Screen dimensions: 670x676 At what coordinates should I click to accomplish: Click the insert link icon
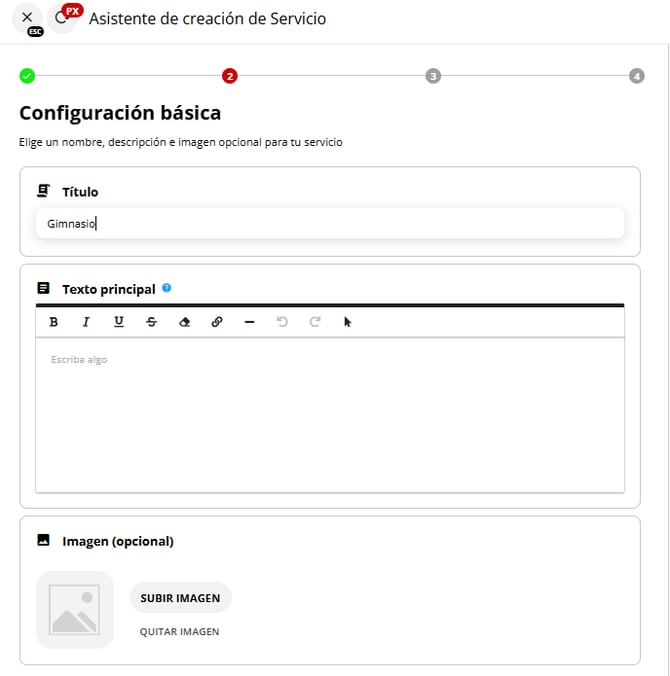click(x=217, y=322)
